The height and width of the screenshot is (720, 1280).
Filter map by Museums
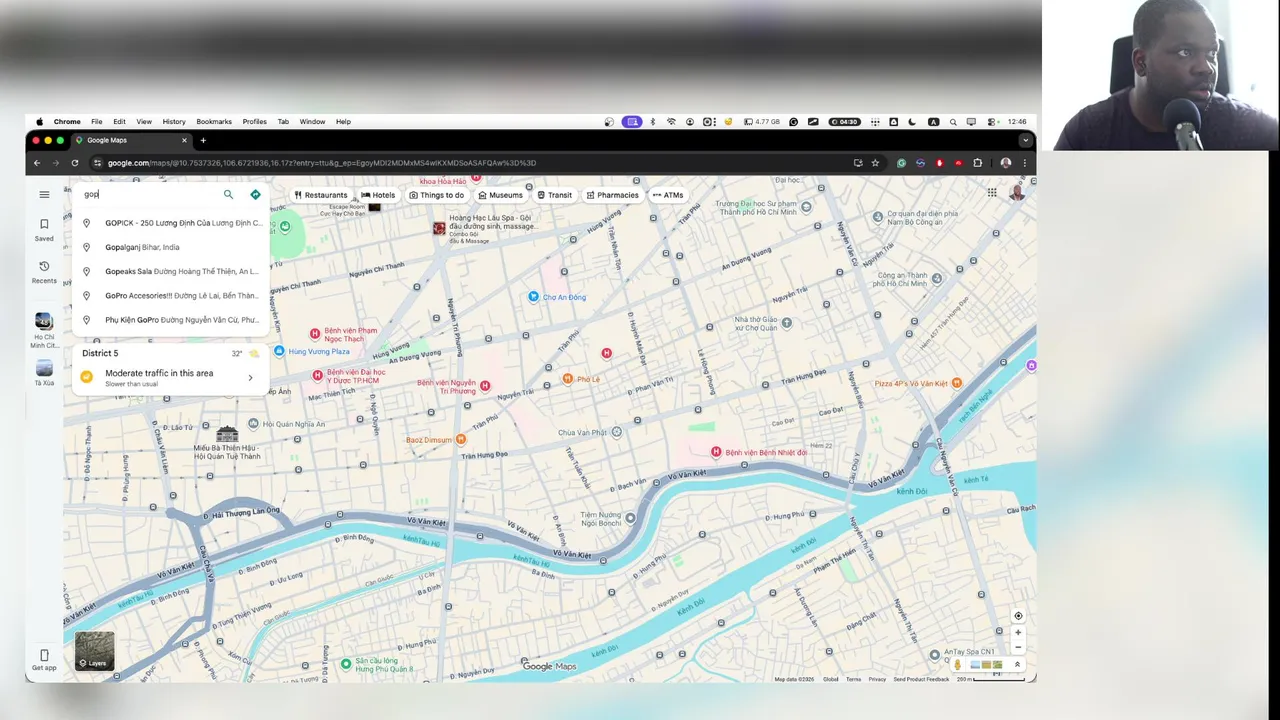pos(500,195)
